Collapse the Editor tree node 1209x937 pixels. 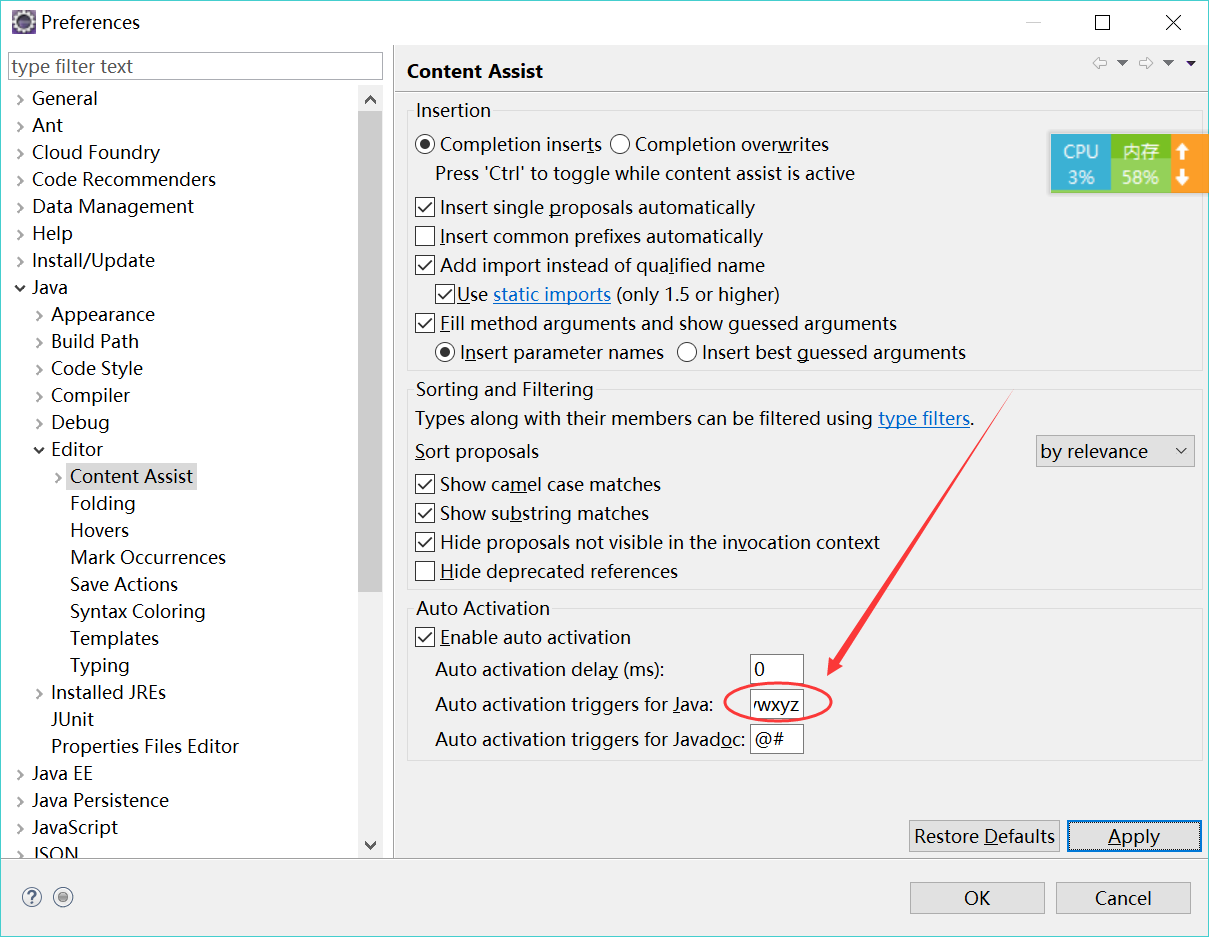[39, 450]
